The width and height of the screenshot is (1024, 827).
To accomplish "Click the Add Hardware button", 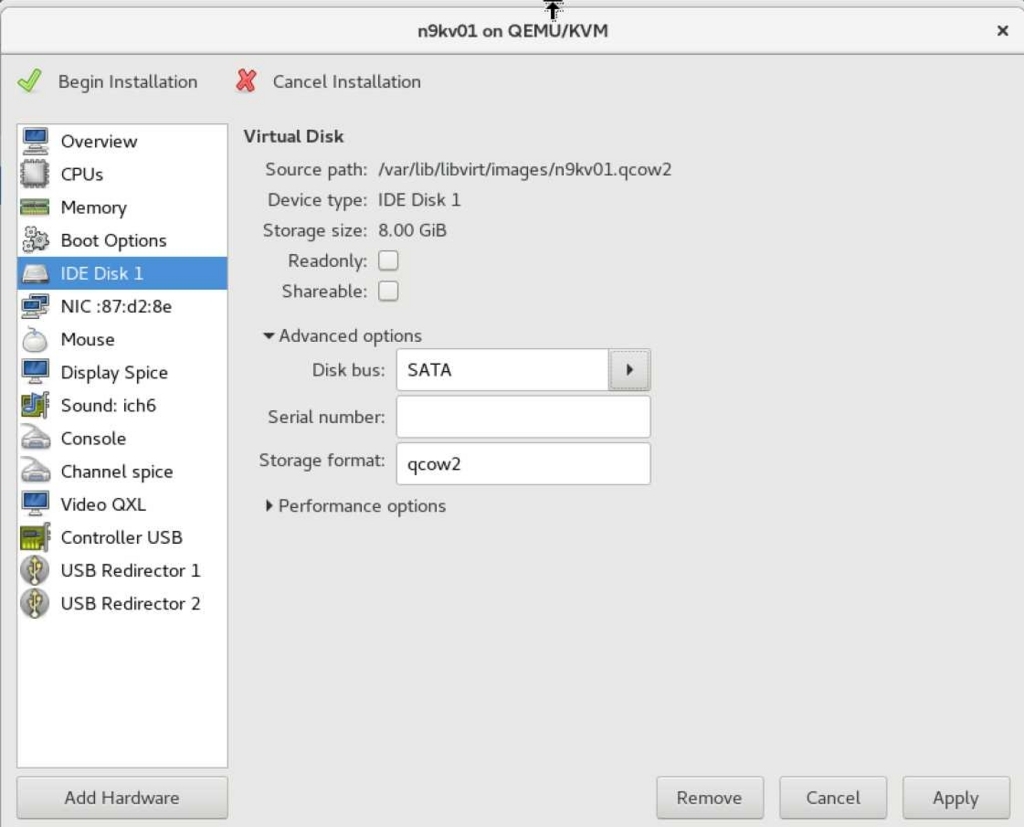I will point(122,798).
